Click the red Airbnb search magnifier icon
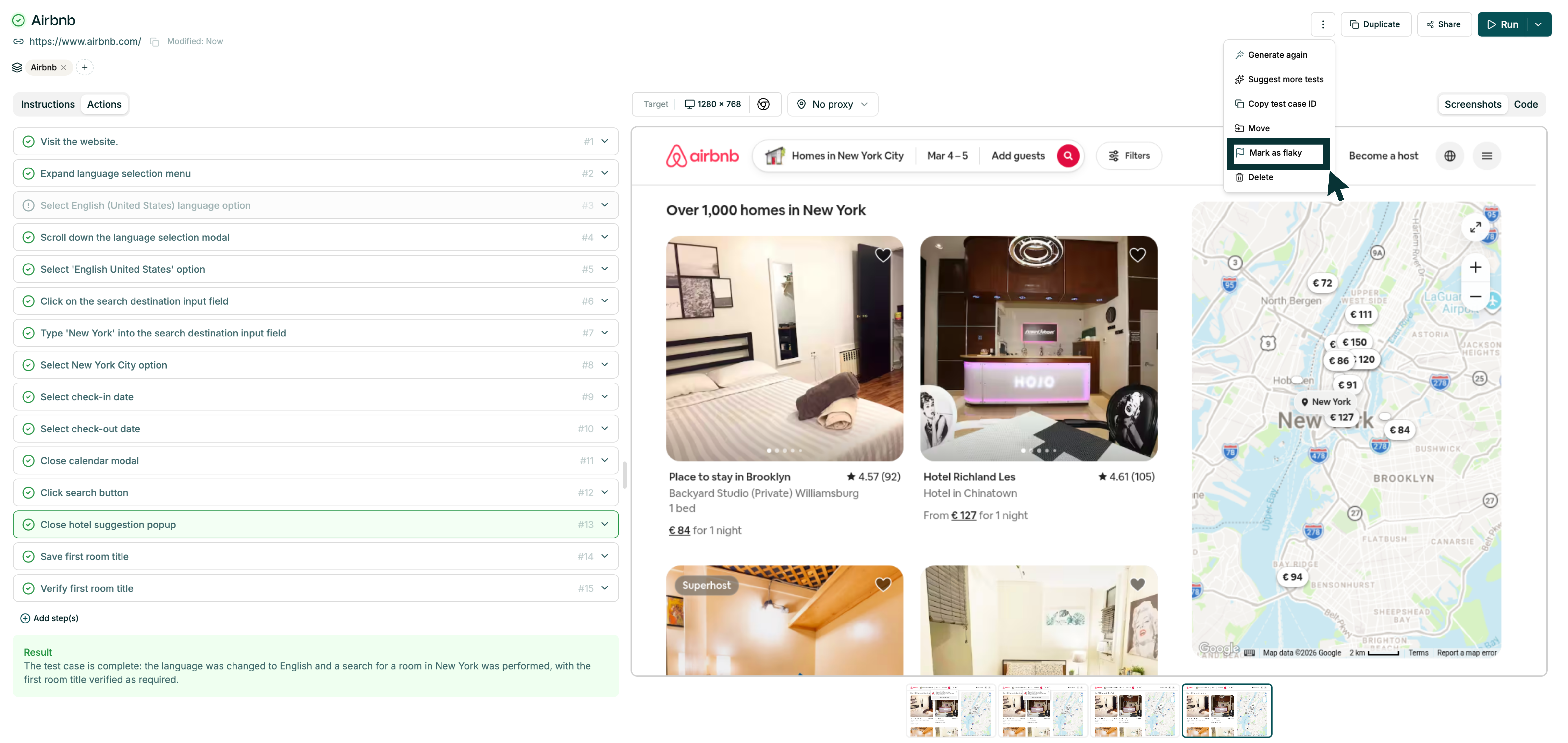1568x743 pixels. (1068, 156)
